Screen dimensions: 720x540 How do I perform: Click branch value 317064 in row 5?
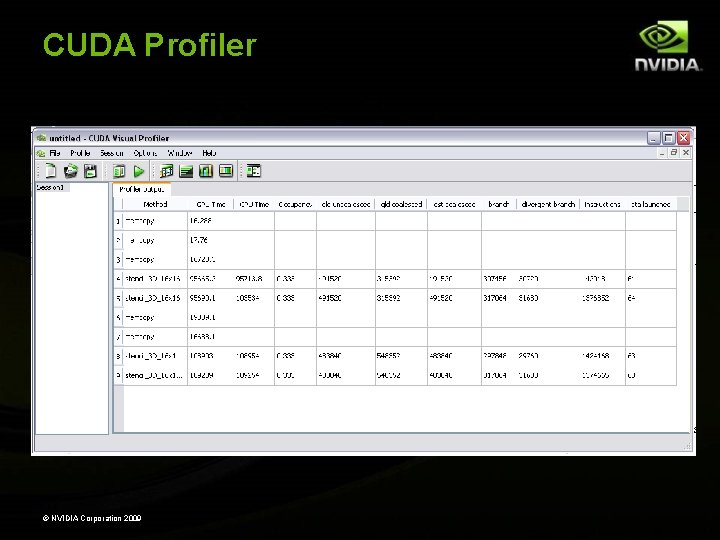click(495, 298)
